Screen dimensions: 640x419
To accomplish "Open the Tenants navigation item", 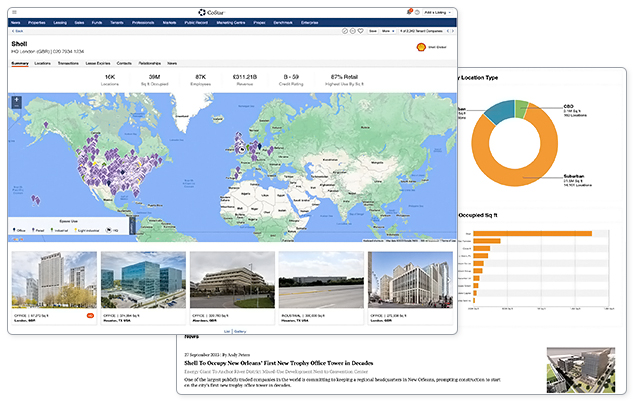I will (x=117, y=23).
